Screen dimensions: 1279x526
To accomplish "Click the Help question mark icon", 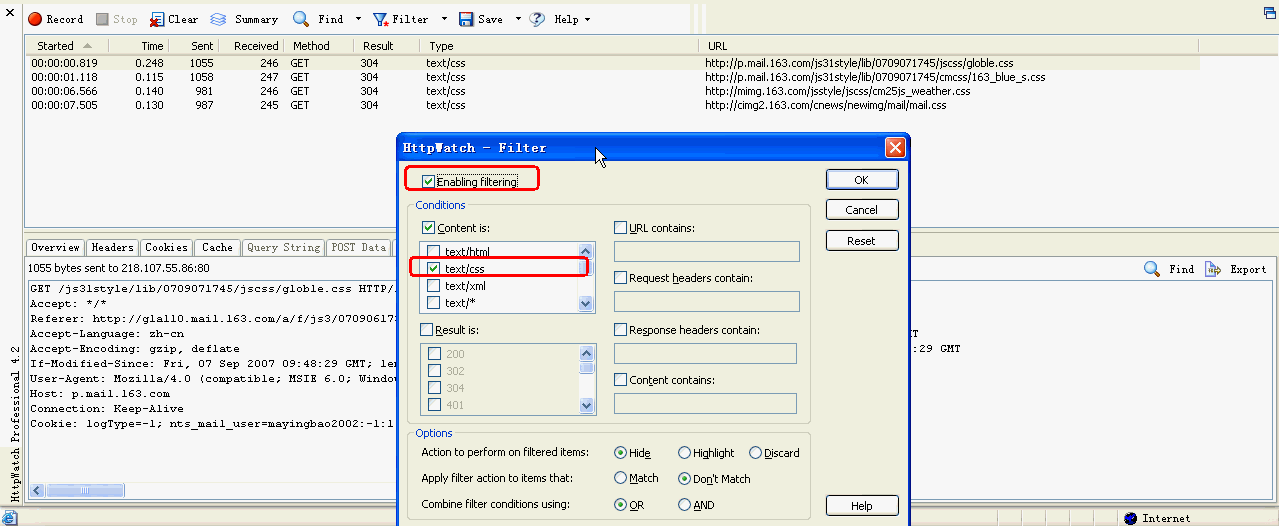I will pyautogui.click(x=537, y=19).
